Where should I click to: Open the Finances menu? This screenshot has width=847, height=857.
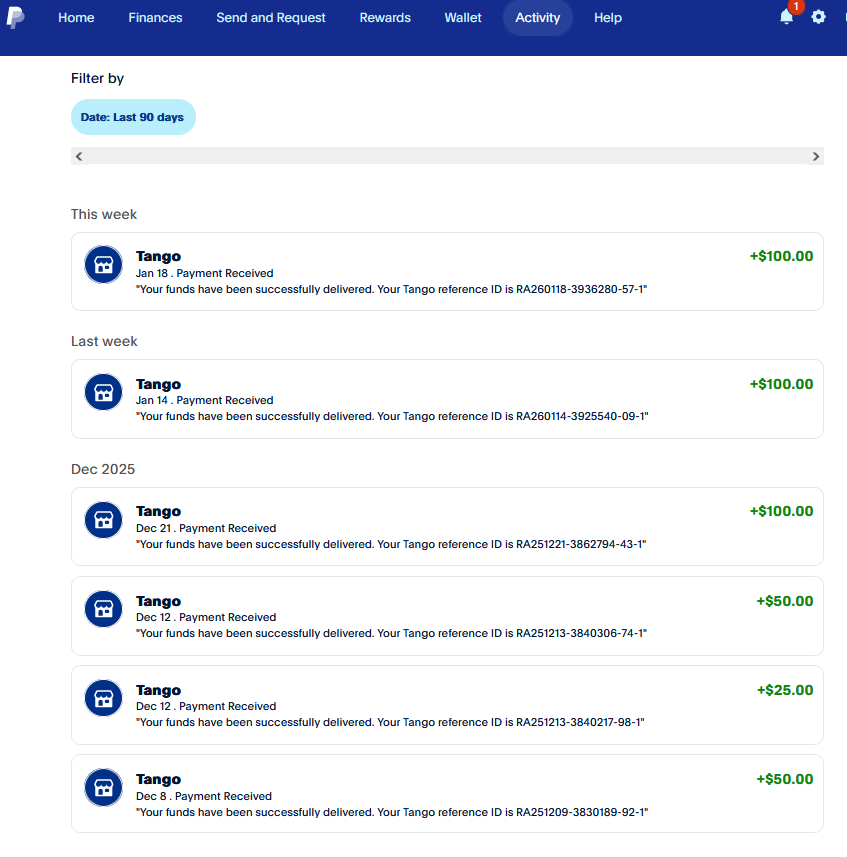point(155,17)
